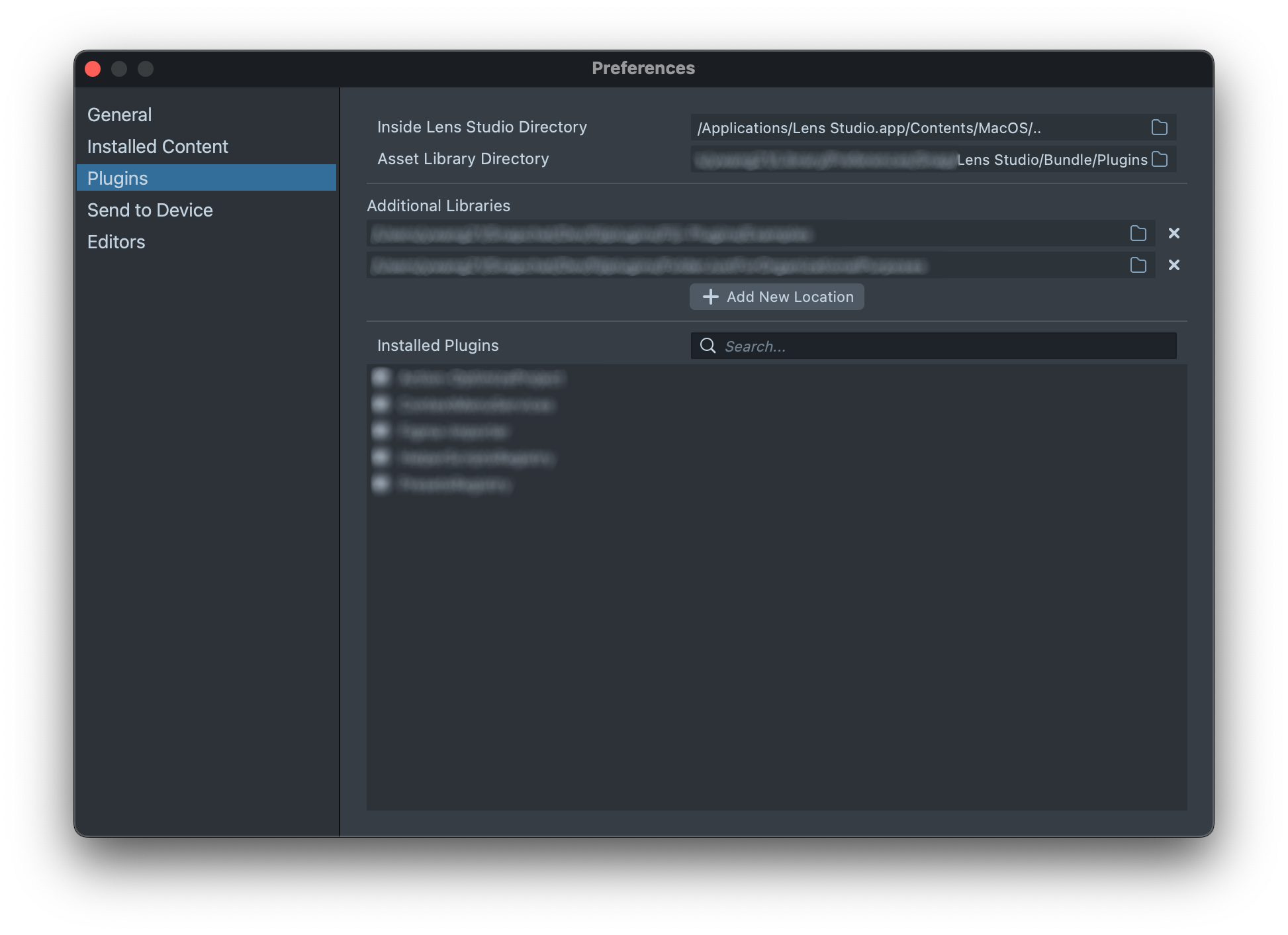
Task: Select the Plugins sidebar item
Action: coord(118,178)
